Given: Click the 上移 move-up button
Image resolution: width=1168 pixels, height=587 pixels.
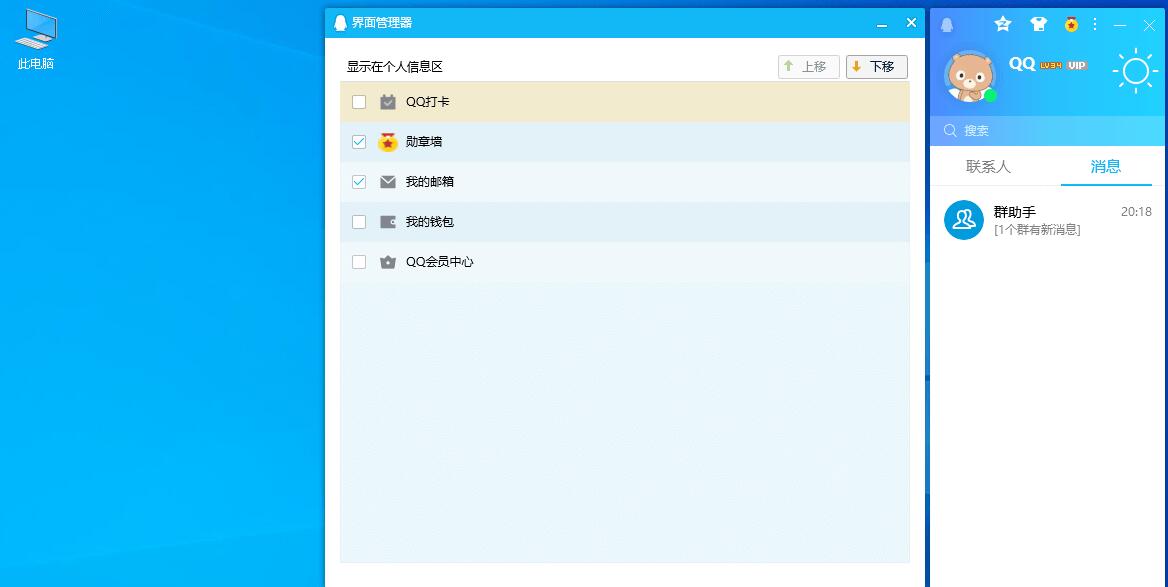Looking at the screenshot, I should (x=808, y=66).
